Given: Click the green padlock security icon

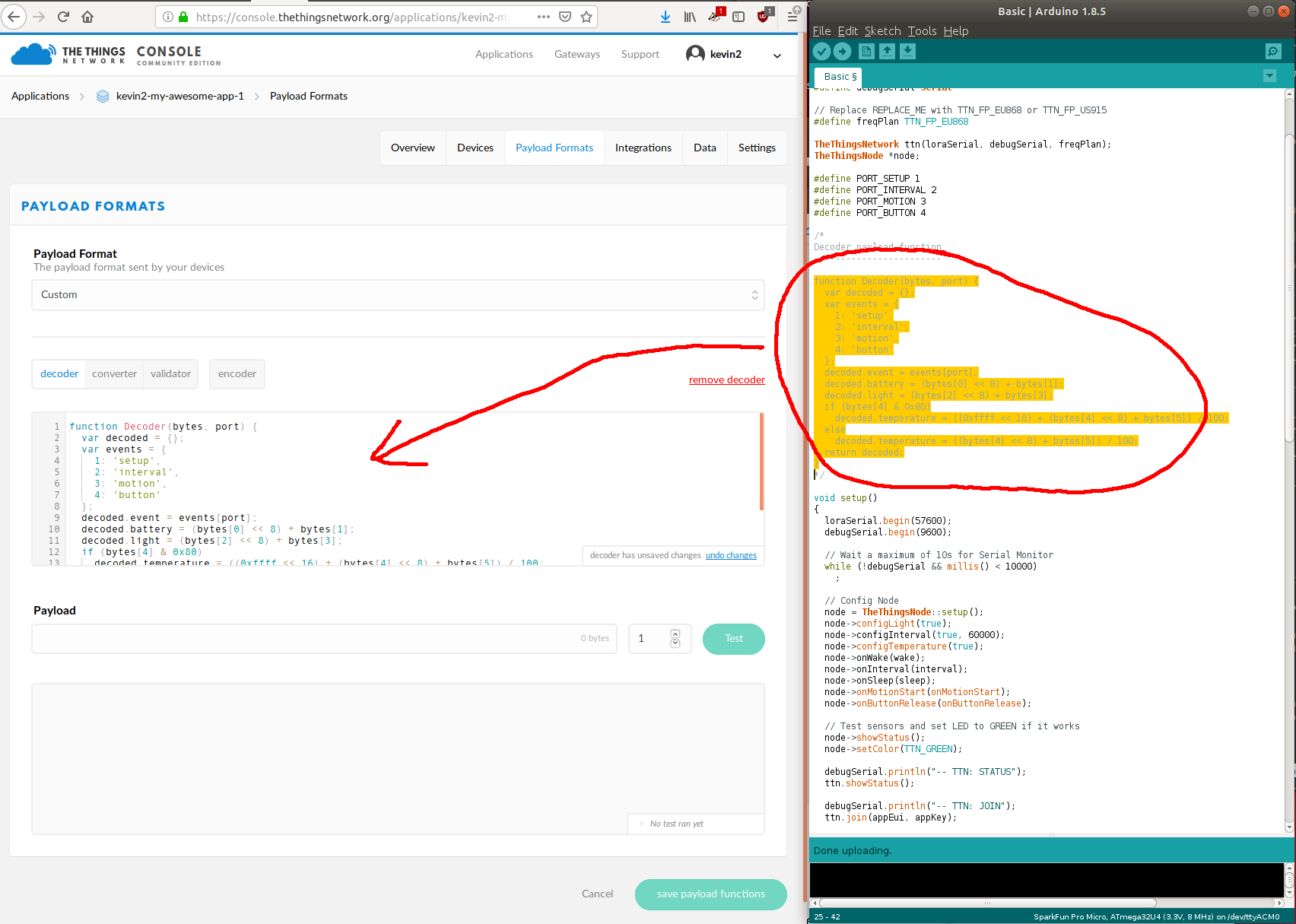Looking at the screenshot, I should pyautogui.click(x=183, y=17).
